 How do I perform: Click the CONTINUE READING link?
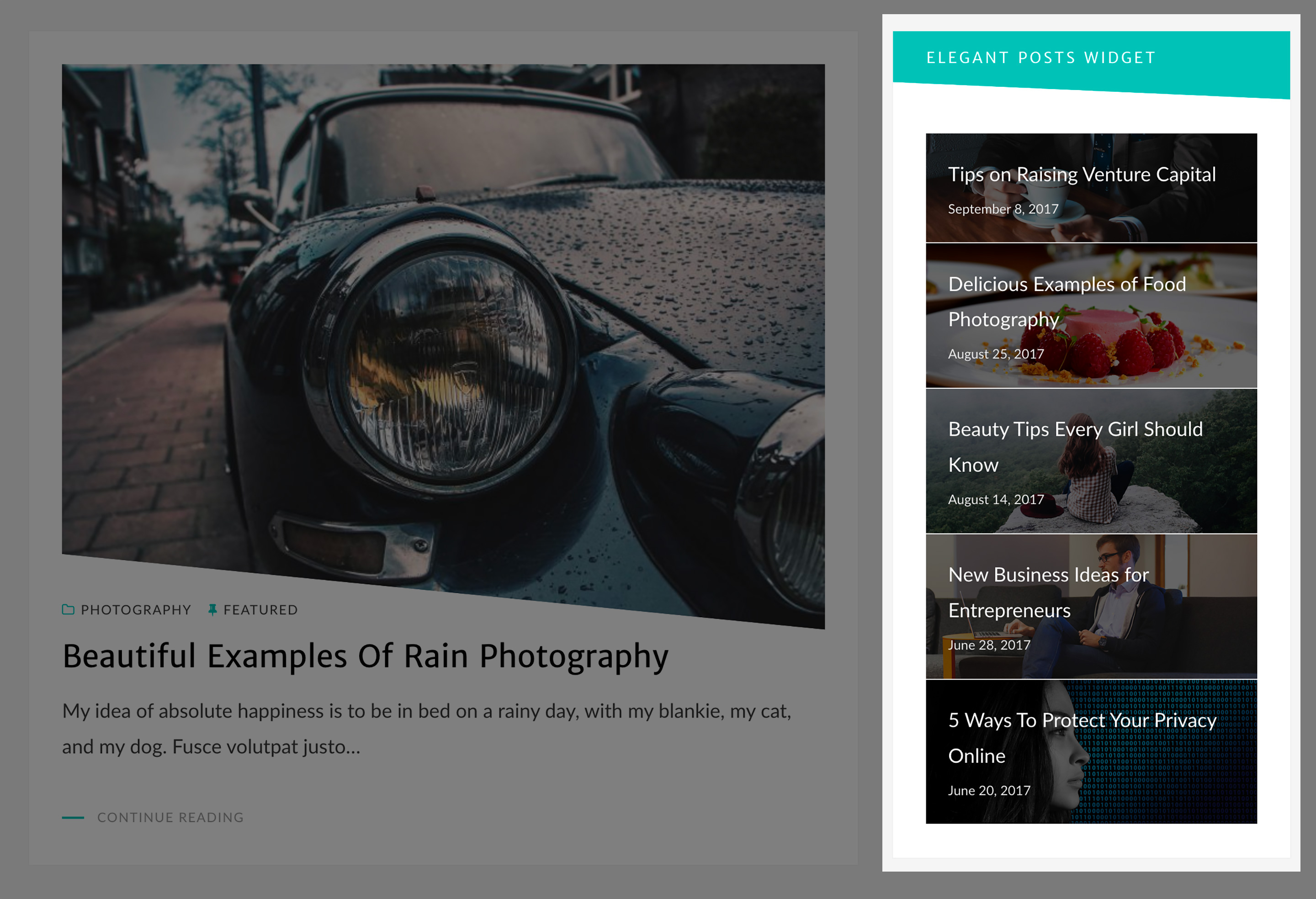170,818
